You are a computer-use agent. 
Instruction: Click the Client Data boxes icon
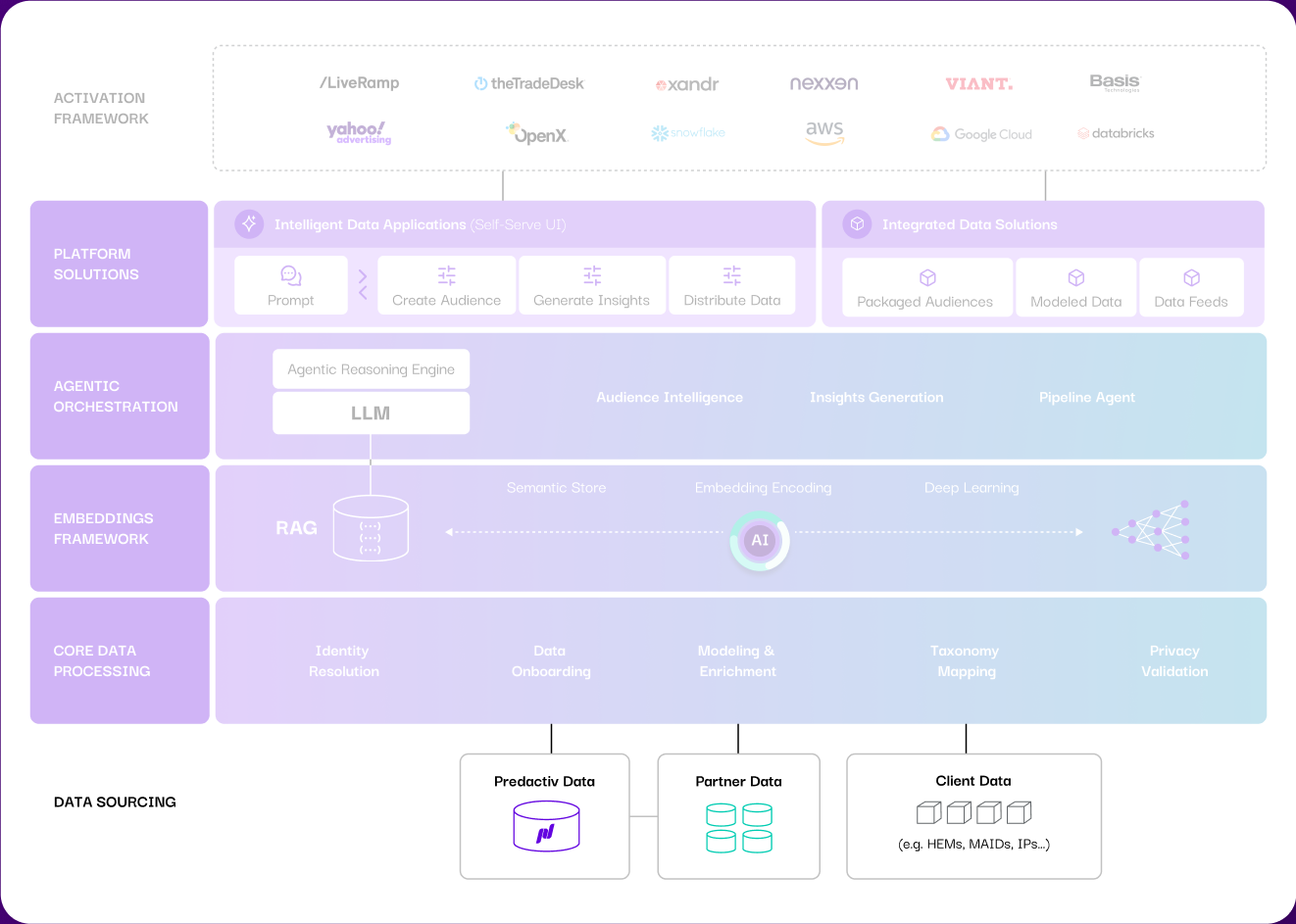tap(973, 812)
